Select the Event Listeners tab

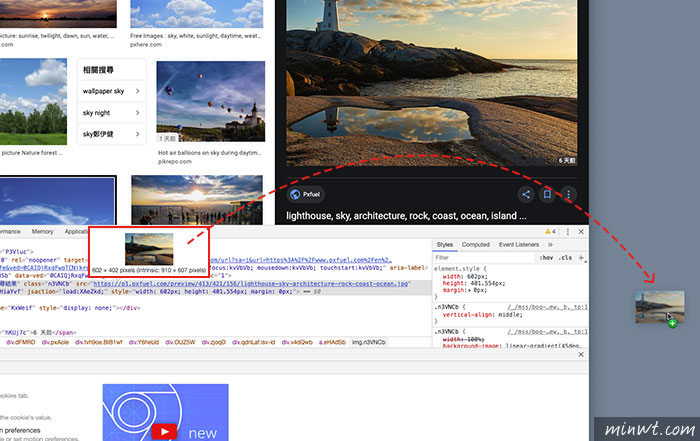519,245
